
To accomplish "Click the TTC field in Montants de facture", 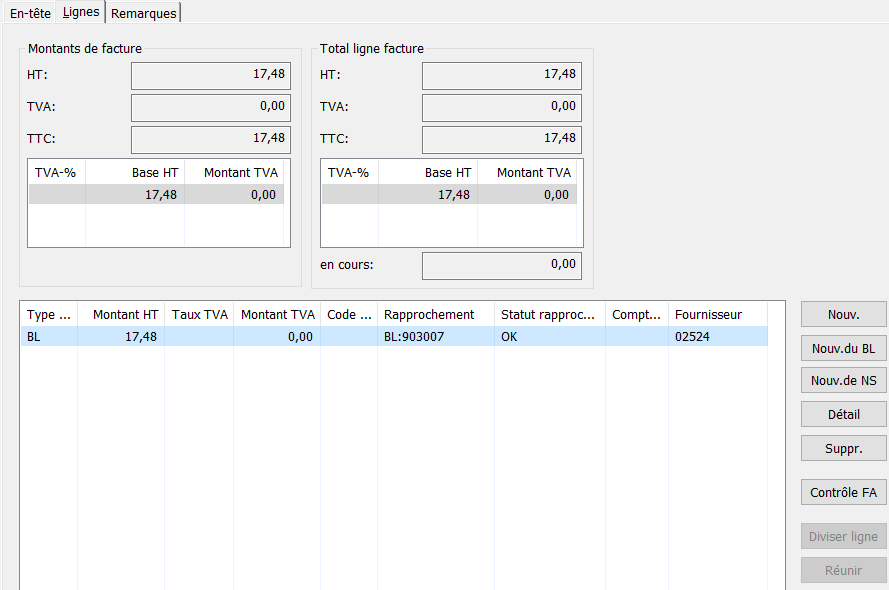I will pyautogui.click(x=211, y=139).
